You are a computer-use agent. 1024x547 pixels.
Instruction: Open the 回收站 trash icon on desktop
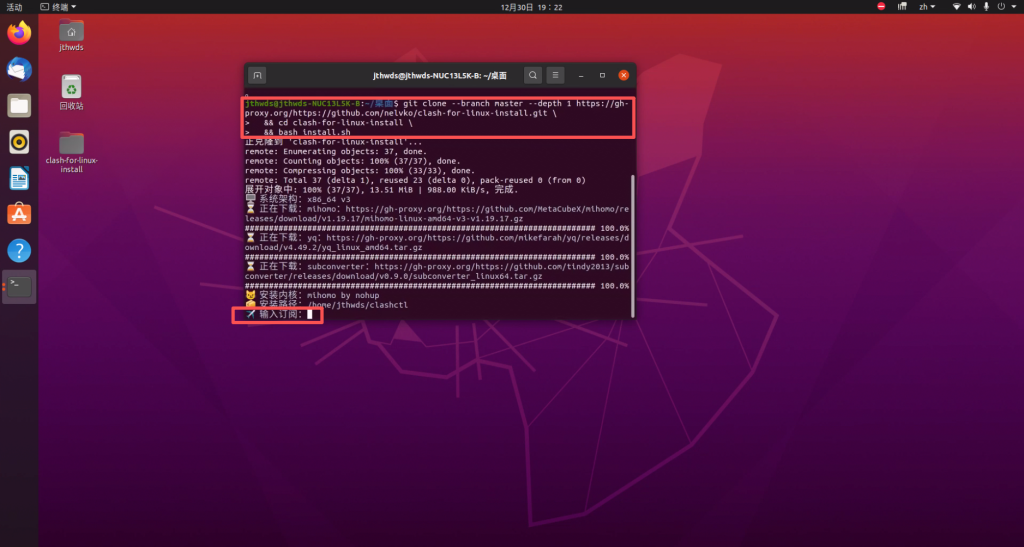(71, 91)
